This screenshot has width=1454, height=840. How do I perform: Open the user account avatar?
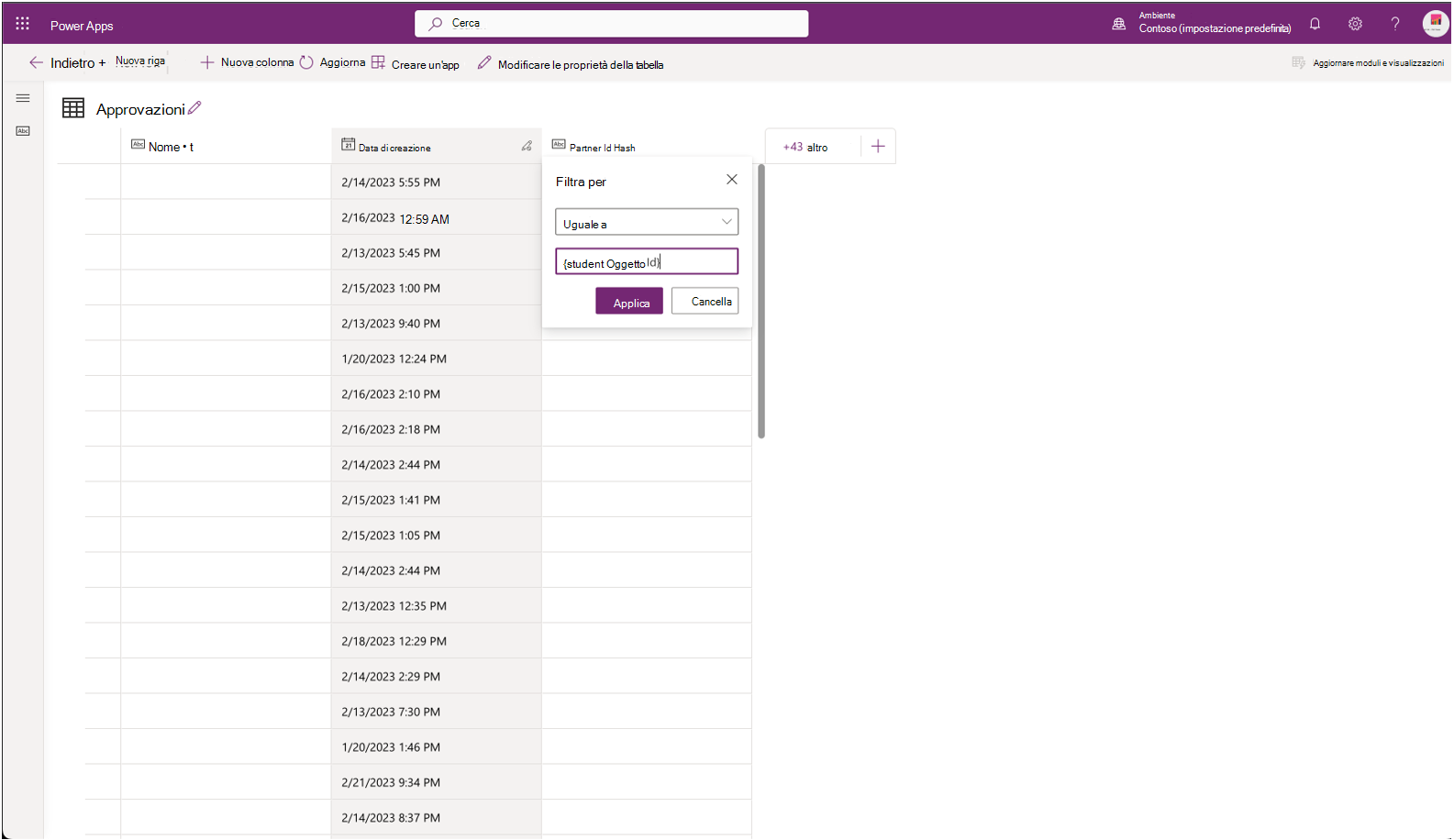1435,24
